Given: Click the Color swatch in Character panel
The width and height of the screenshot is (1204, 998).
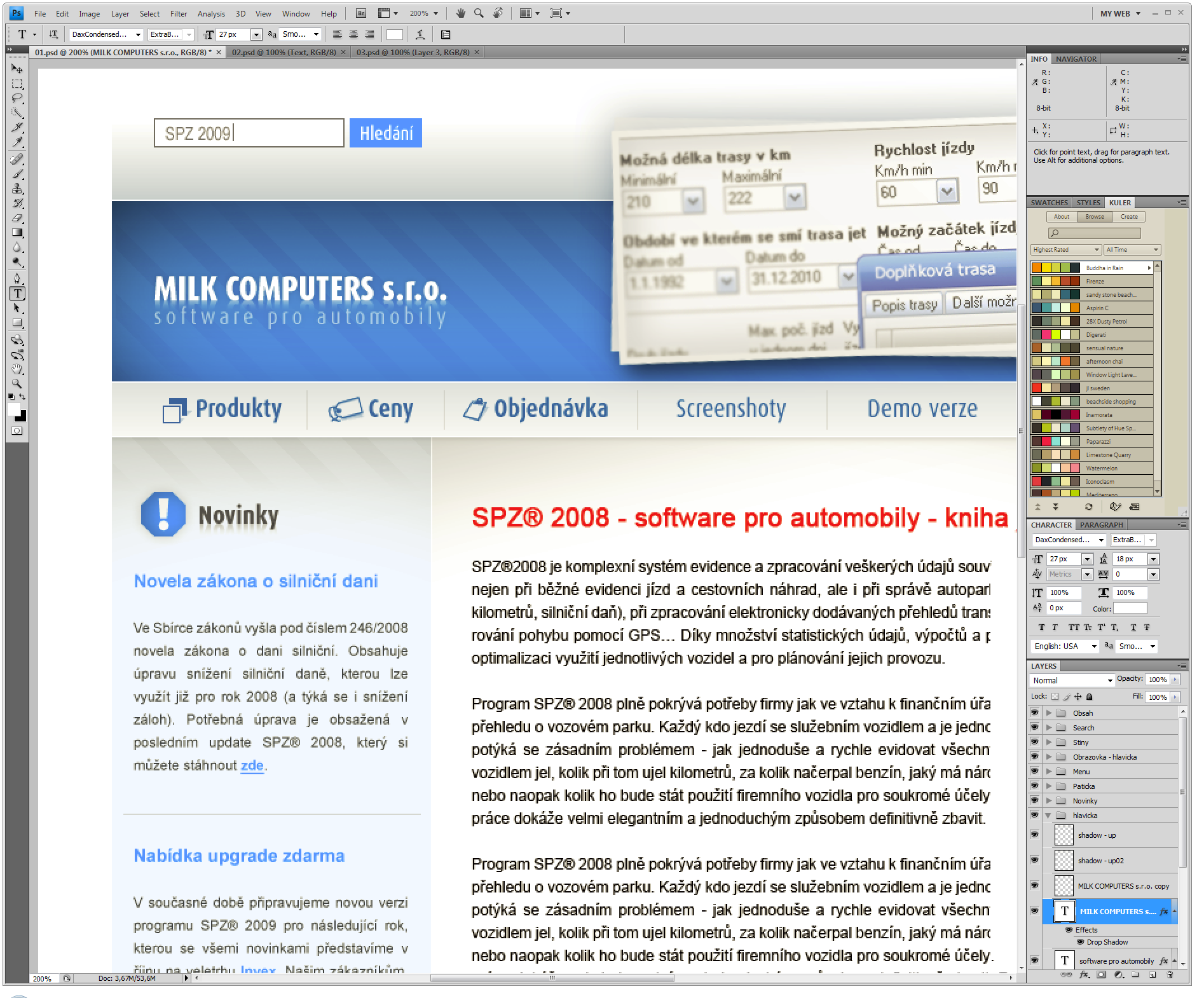Looking at the screenshot, I should 1130,608.
